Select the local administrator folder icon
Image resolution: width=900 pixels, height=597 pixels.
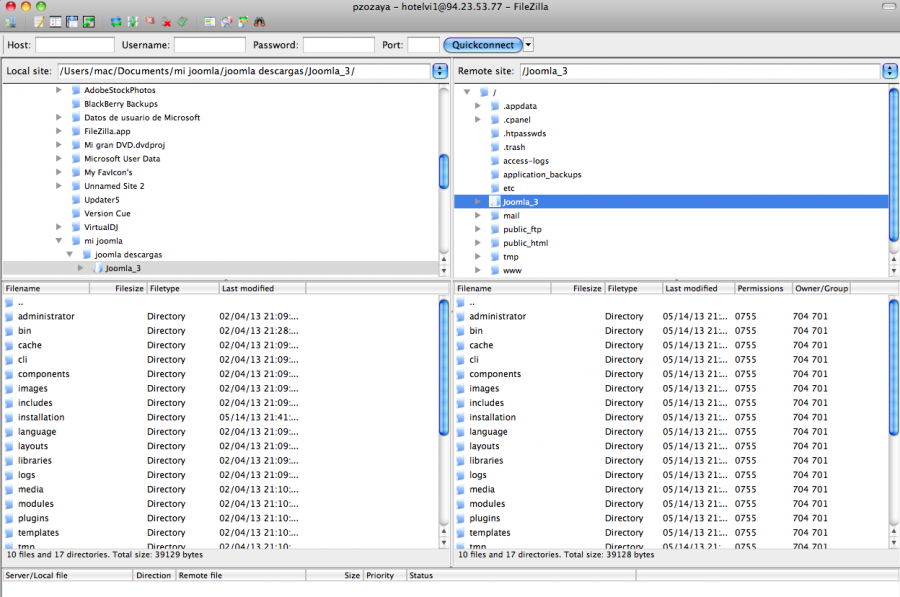(x=9, y=317)
